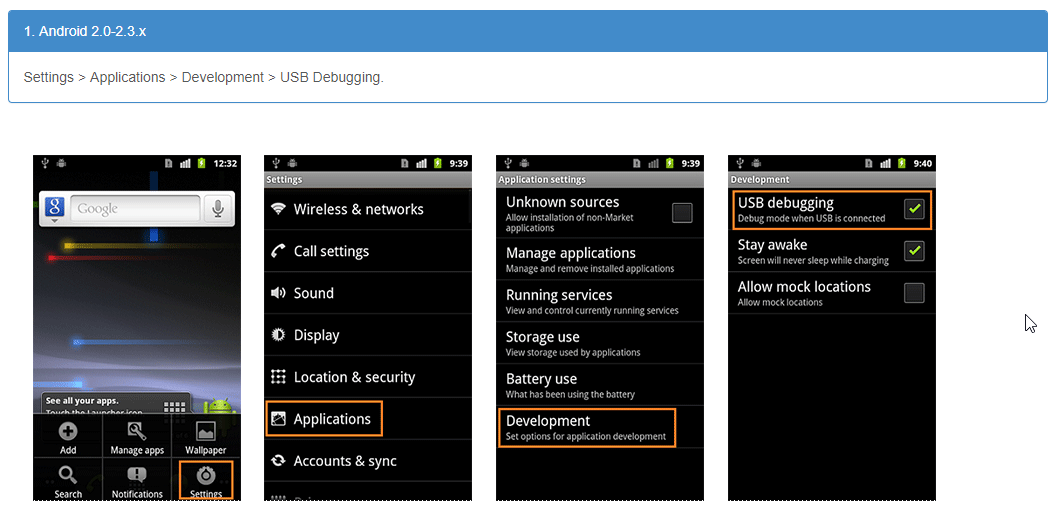Toggle the Allow mock locations checkbox
Image resolution: width=1057 pixels, height=513 pixels.
pos(914,293)
